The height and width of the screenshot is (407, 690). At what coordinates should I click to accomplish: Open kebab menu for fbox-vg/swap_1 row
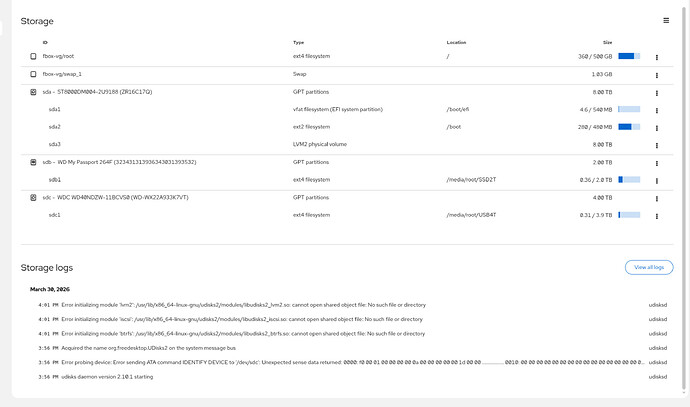pyautogui.click(x=657, y=75)
